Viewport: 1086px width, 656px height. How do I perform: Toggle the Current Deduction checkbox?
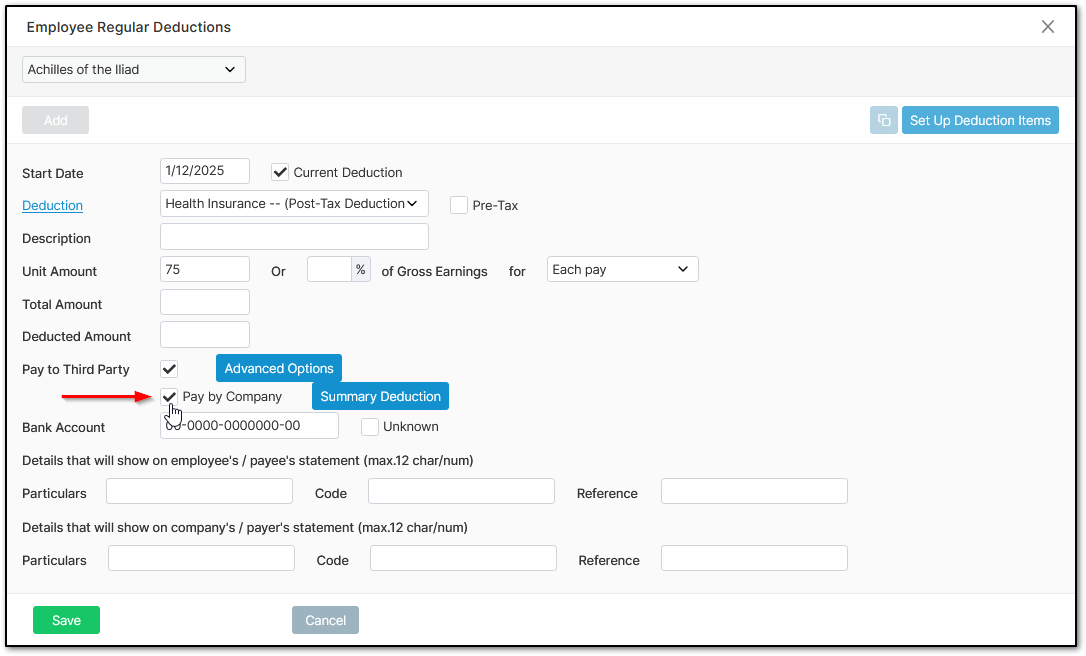tap(280, 172)
